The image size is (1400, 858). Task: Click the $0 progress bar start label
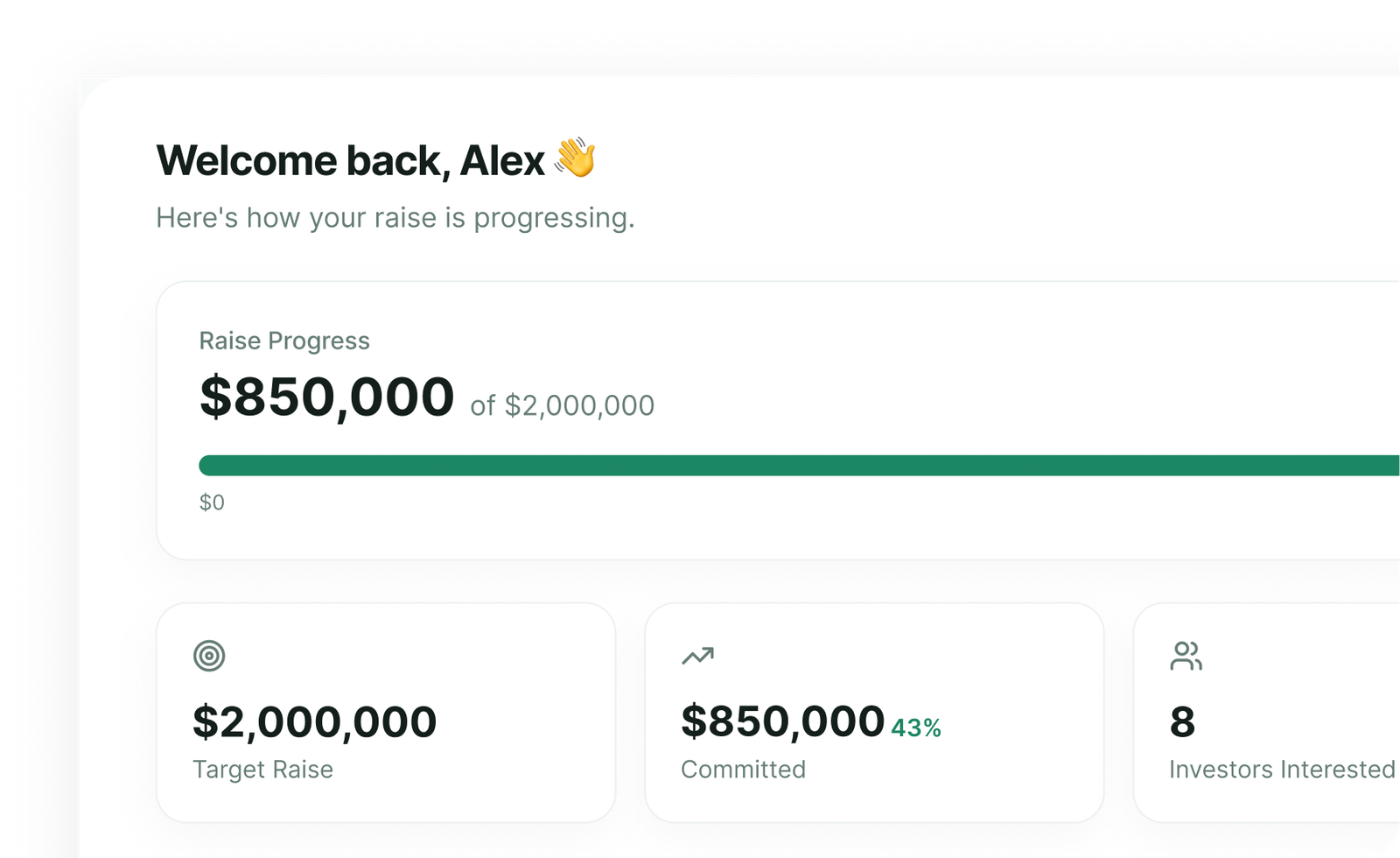pos(212,503)
